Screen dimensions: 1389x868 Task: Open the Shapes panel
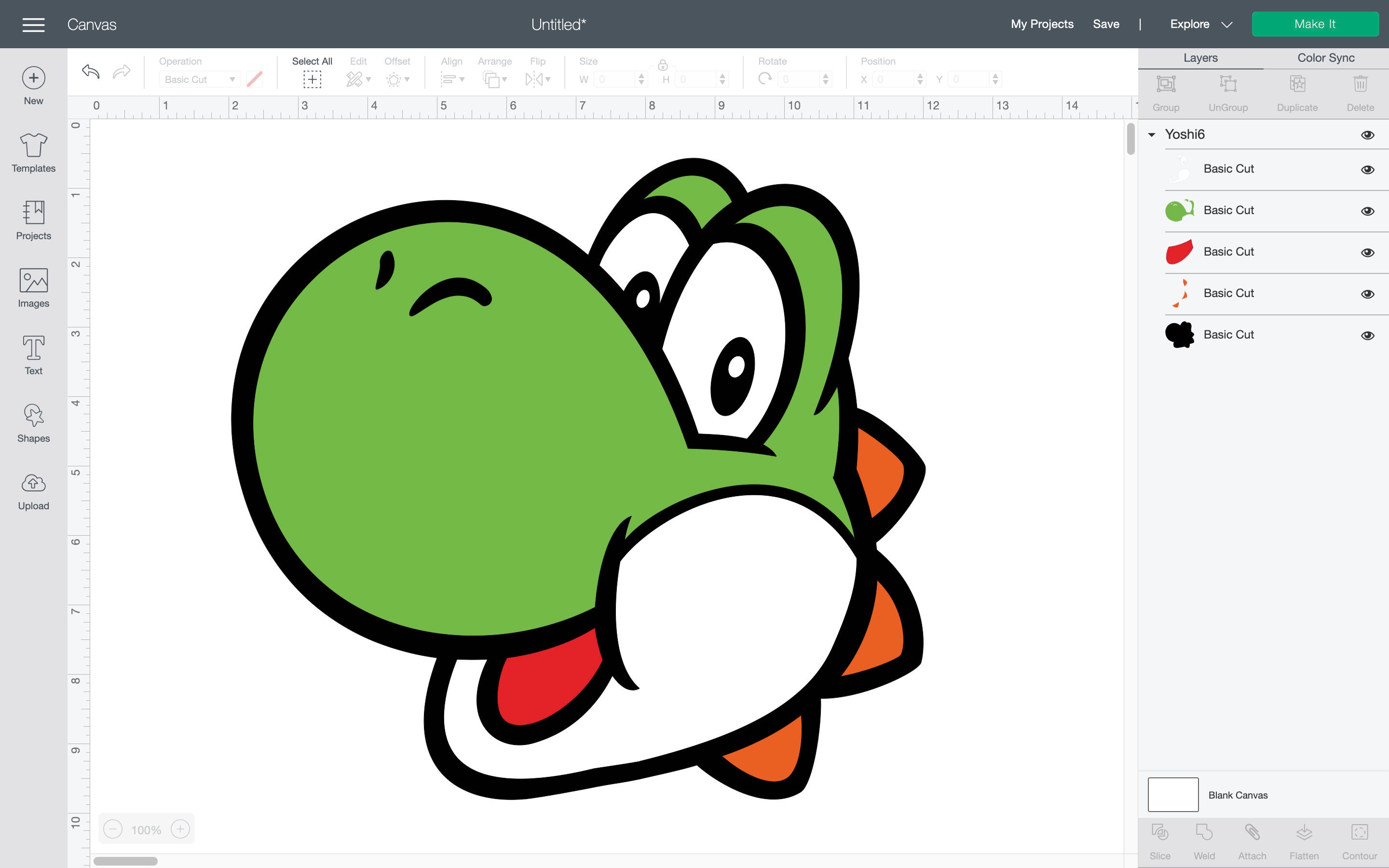(x=33, y=423)
